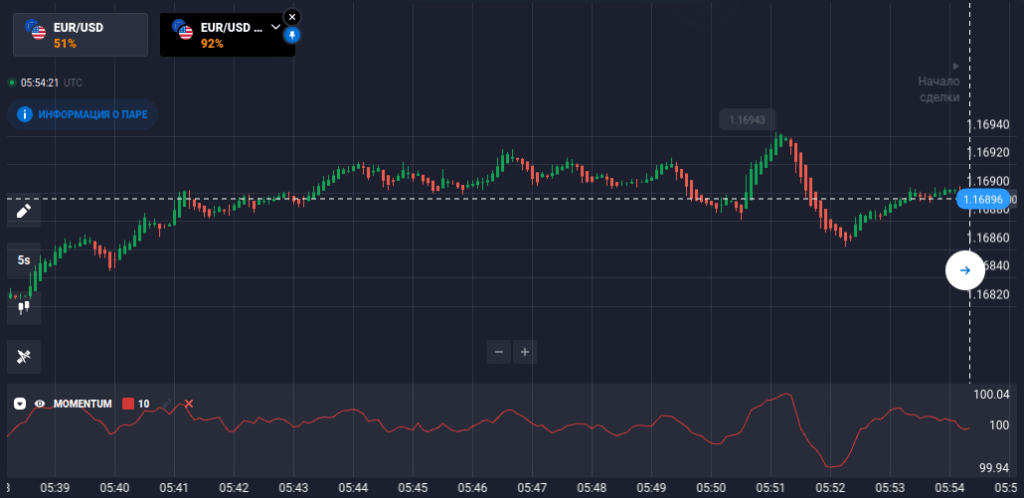Image resolution: width=1024 pixels, height=498 pixels.
Task: Remove the Momentum indicator with red X
Action: click(x=189, y=404)
